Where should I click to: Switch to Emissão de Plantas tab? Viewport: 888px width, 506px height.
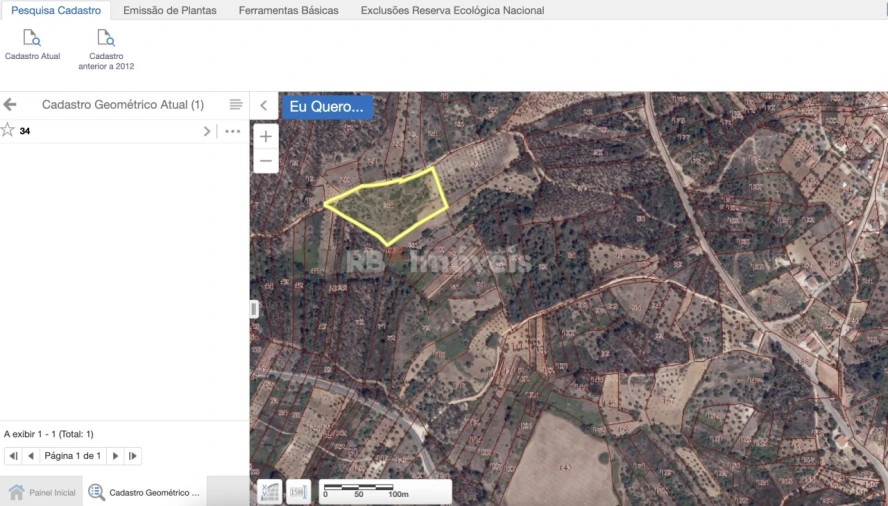[169, 10]
